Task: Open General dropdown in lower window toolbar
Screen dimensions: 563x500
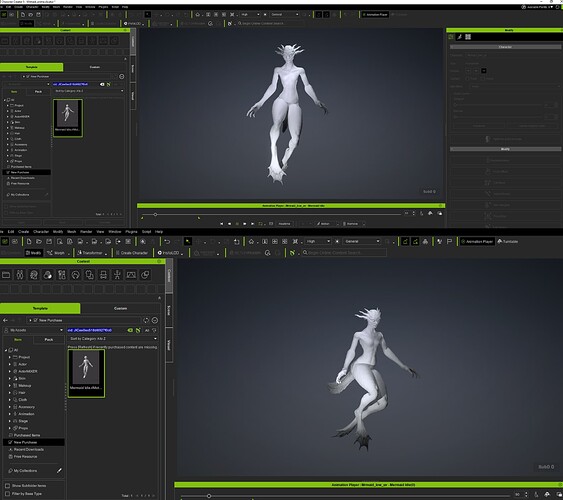Action: (x=362, y=242)
